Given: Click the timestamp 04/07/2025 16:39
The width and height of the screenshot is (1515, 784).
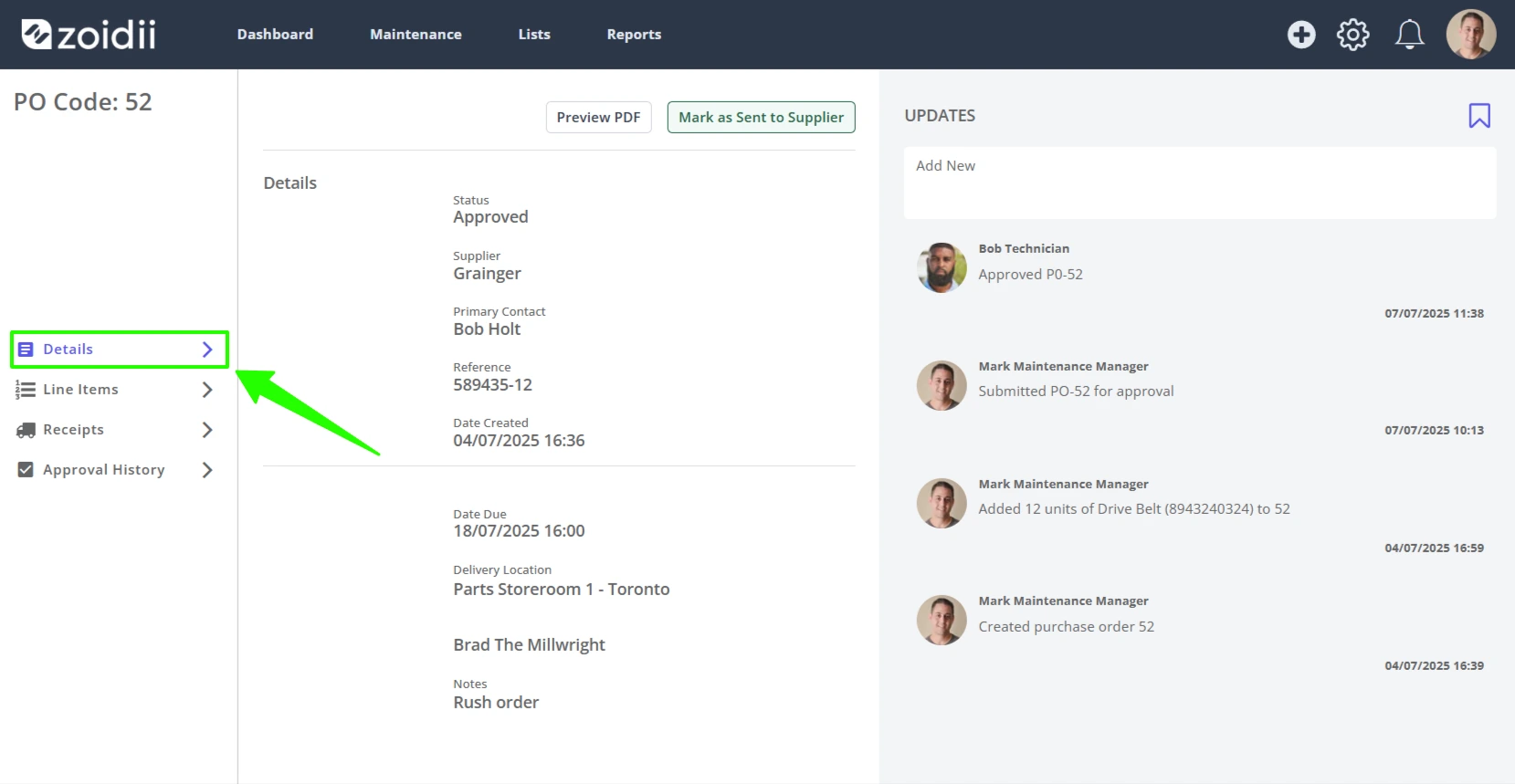Looking at the screenshot, I should tap(1434, 665).
